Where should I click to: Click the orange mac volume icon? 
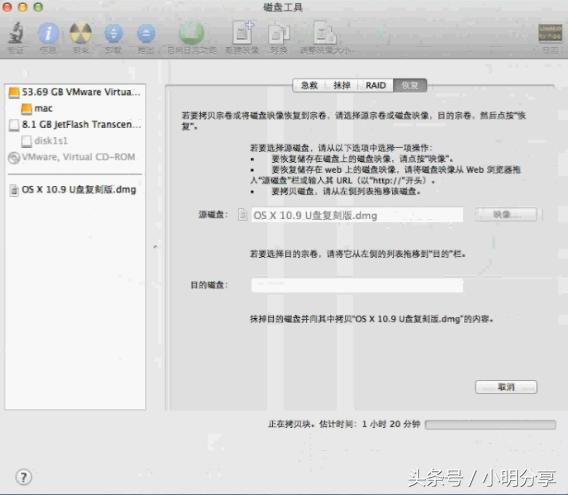pyautogui.click(x=26, y=108)
